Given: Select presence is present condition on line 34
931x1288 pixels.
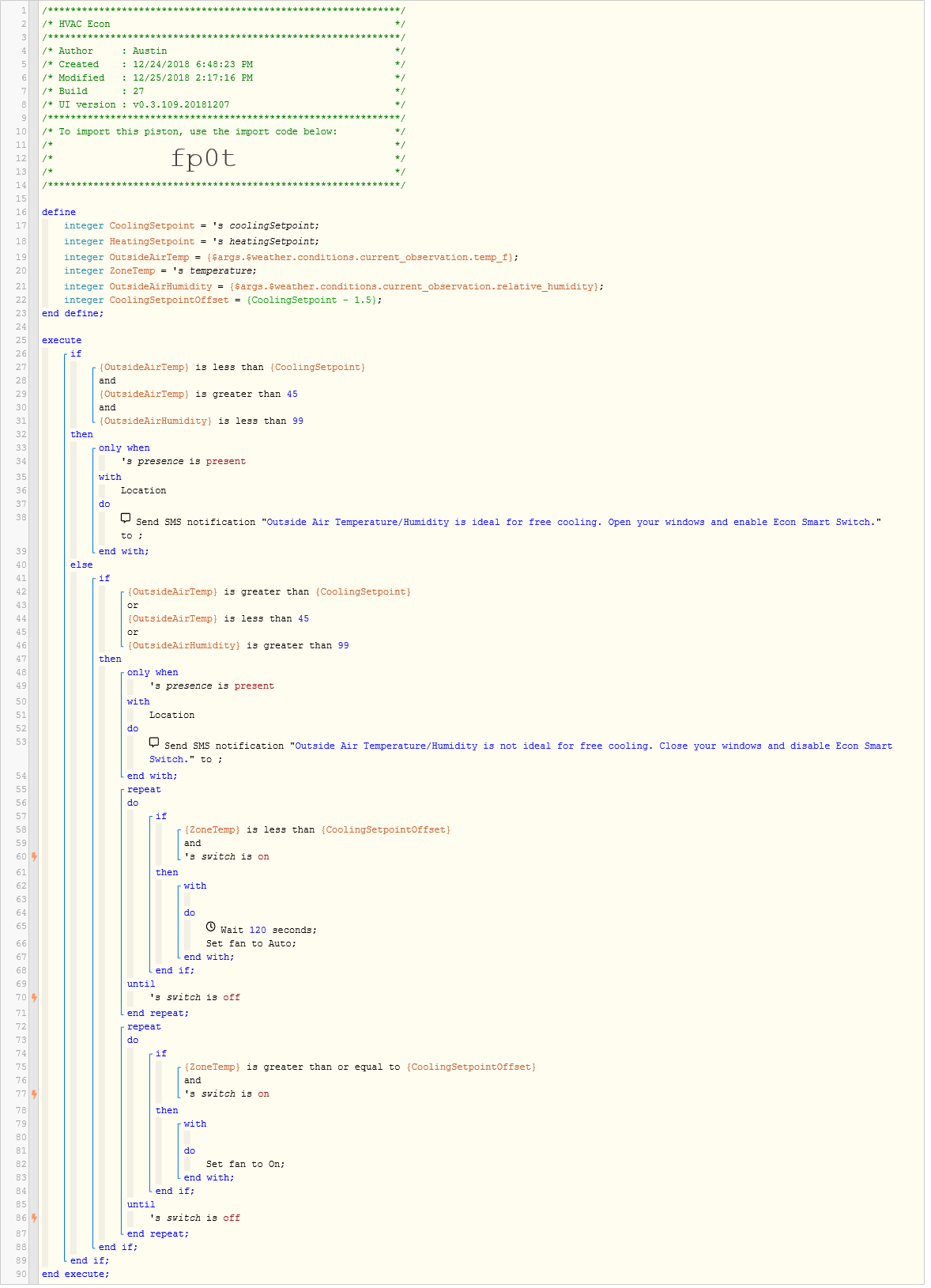Looking at the screenshot, I should point(183,461).
